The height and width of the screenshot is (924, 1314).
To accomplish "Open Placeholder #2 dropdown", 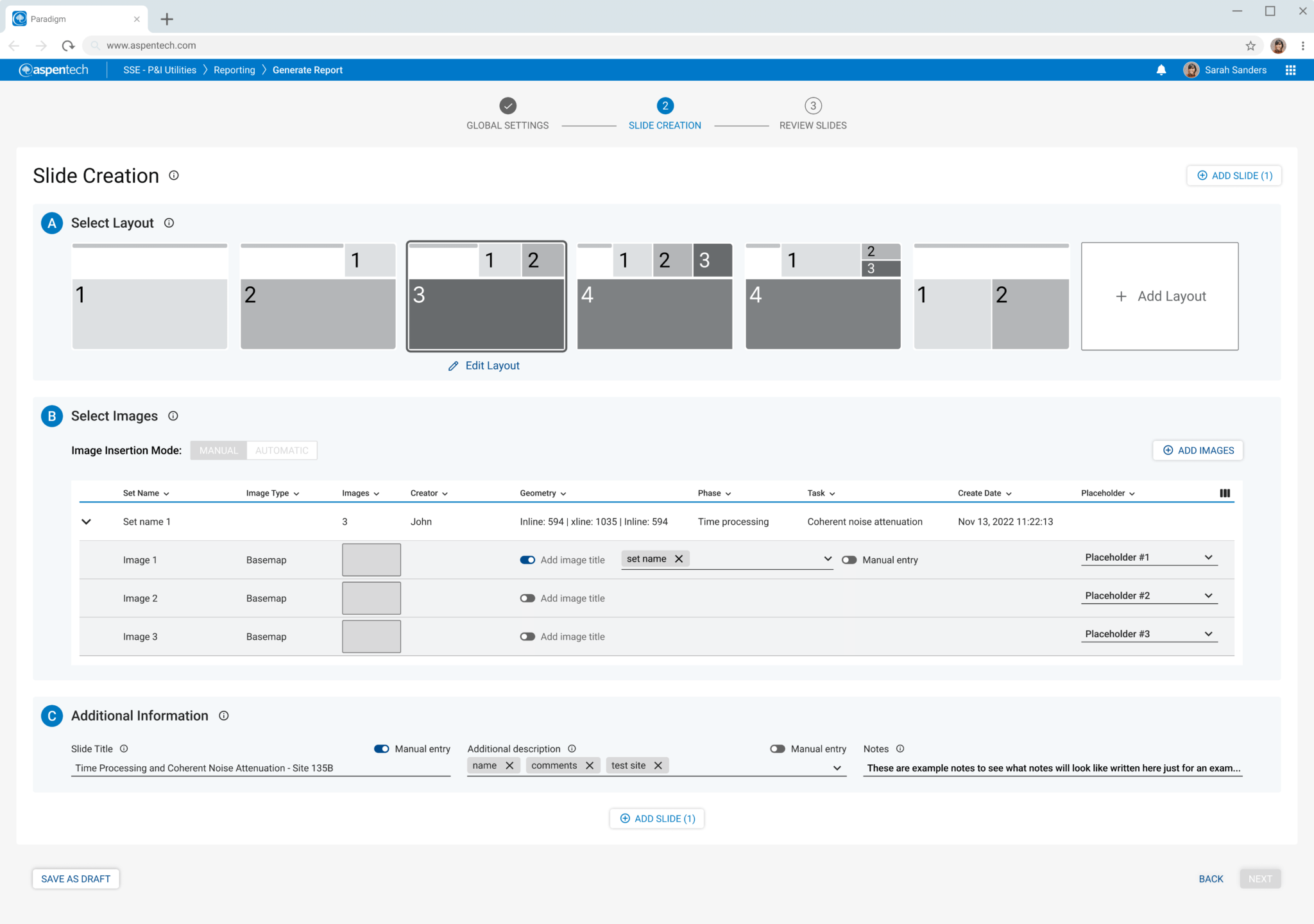I will pos(1148,596).
